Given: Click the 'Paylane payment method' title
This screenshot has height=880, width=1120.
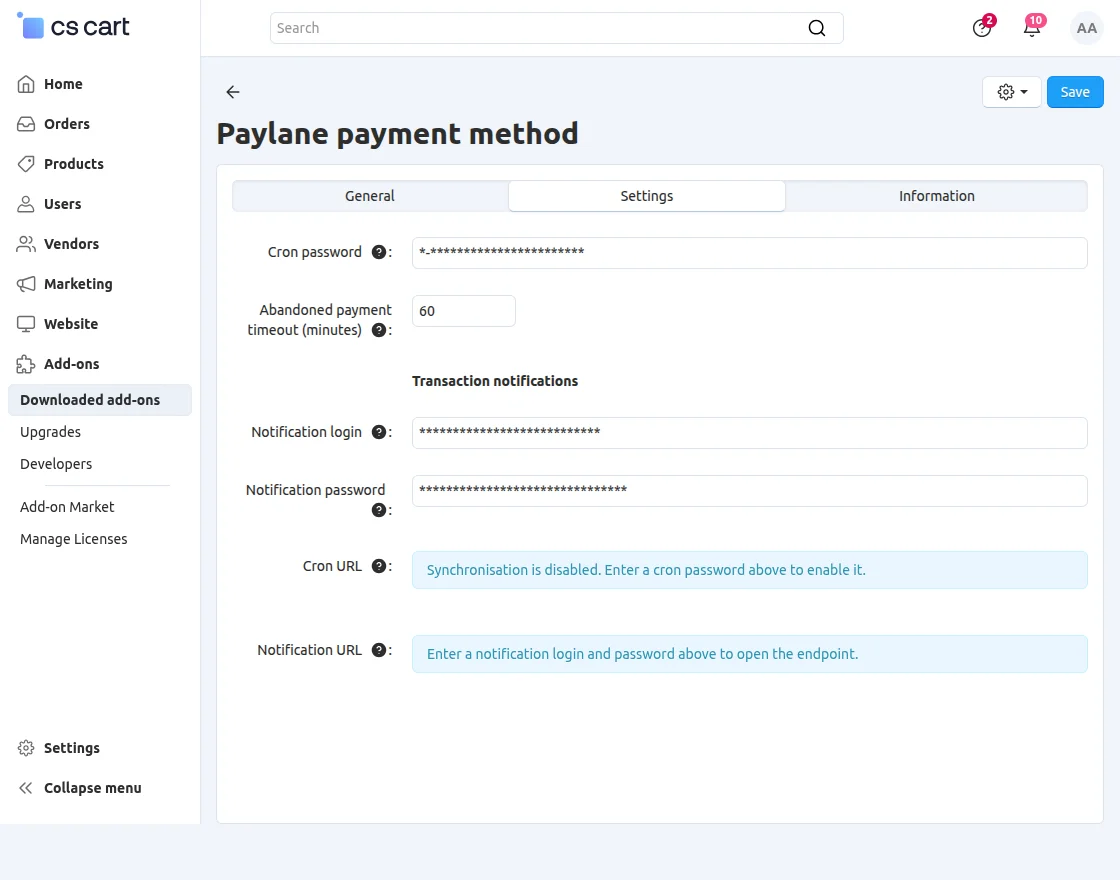Looking at the screenshot, I should point(397,134).
